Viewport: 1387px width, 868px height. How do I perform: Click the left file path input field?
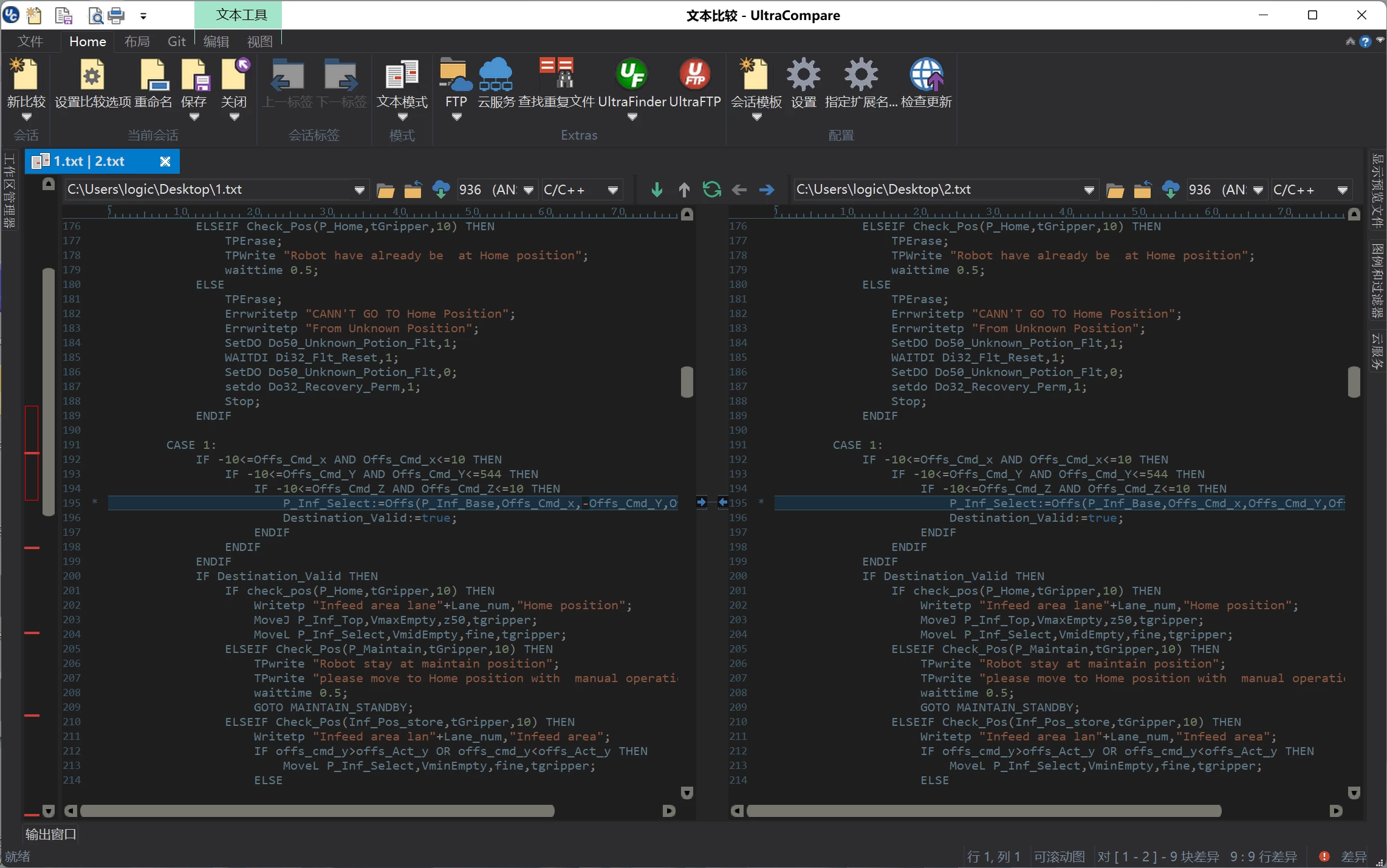point(208,190)
